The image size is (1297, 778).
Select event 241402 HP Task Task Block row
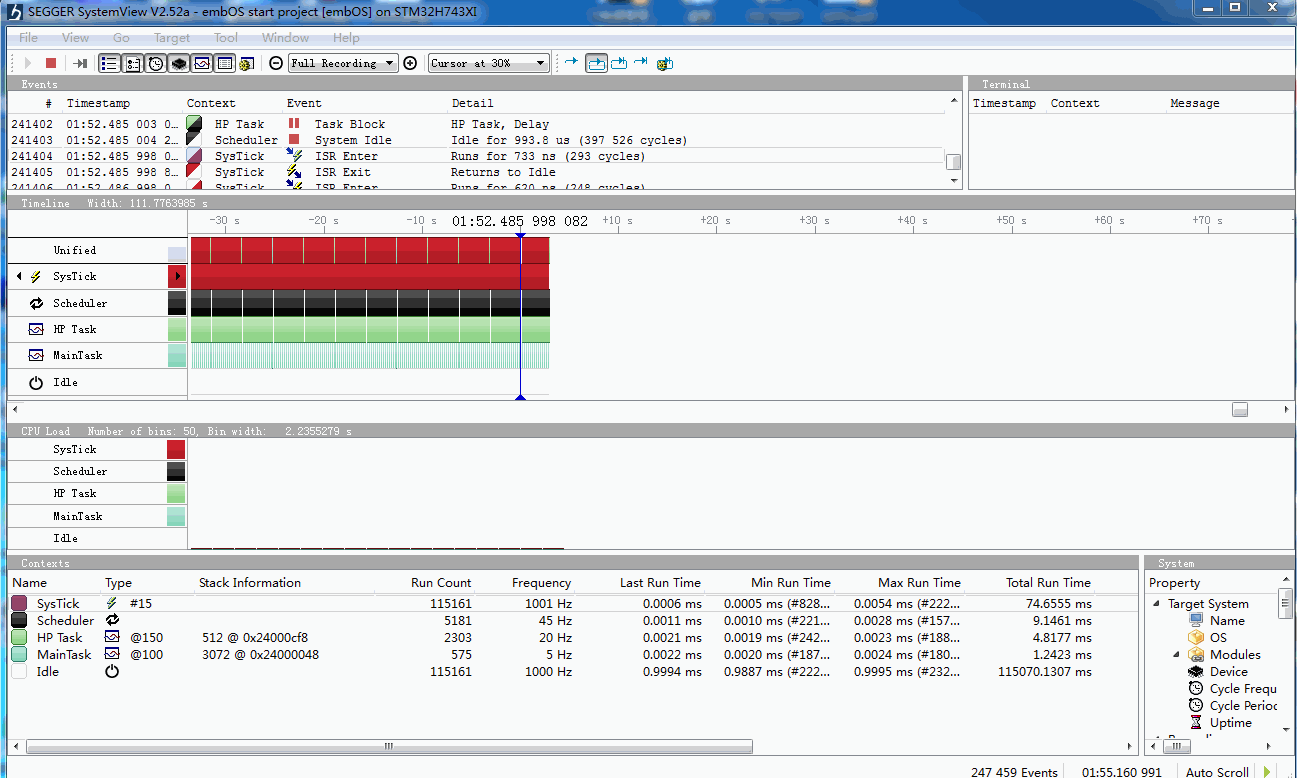point(478,124)
